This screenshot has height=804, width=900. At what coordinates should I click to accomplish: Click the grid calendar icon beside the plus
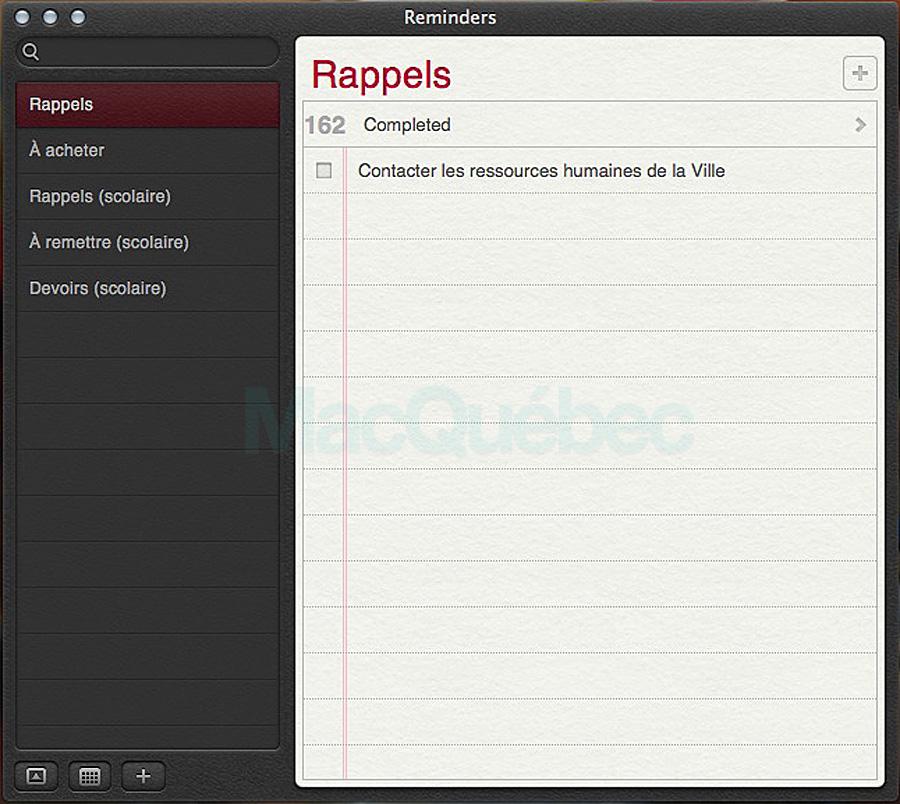coord(89,775)
